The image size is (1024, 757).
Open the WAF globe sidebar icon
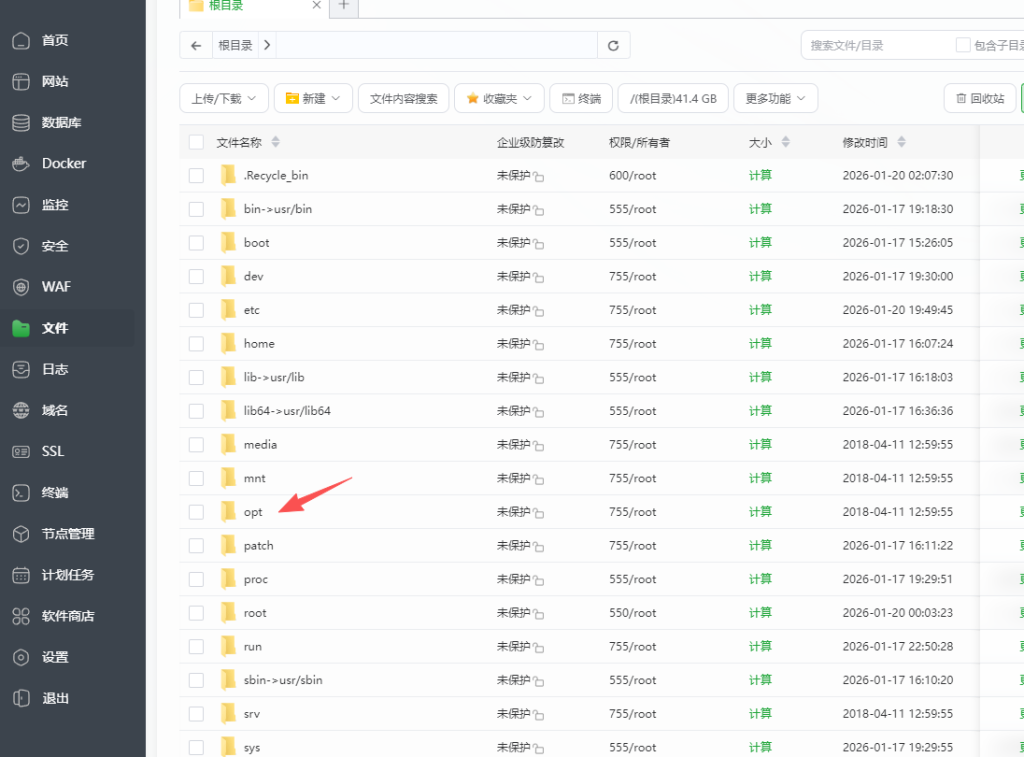tap(21, 287)
